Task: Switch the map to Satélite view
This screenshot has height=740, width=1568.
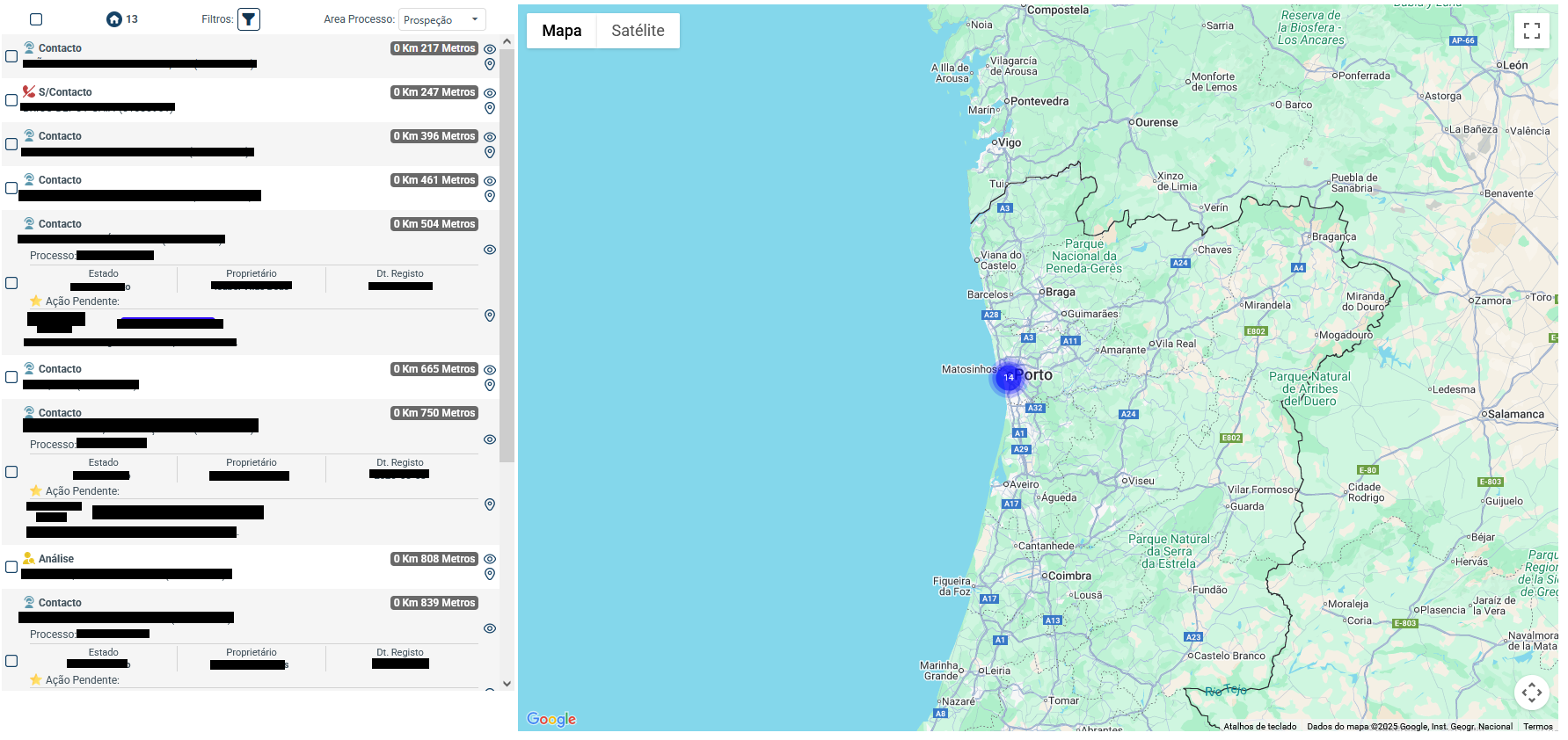Action: [x=638, y=31]
